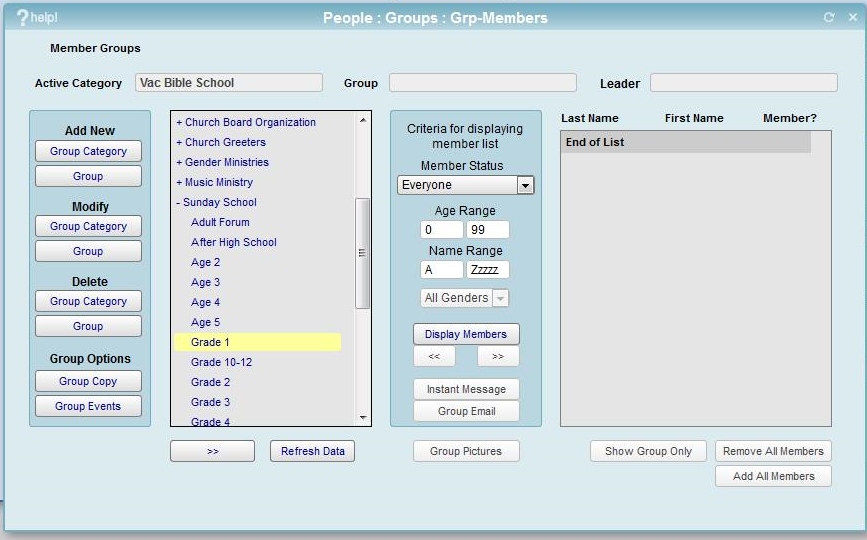Open Group Events option
867x540 pixels.
(x=88, y=406)
